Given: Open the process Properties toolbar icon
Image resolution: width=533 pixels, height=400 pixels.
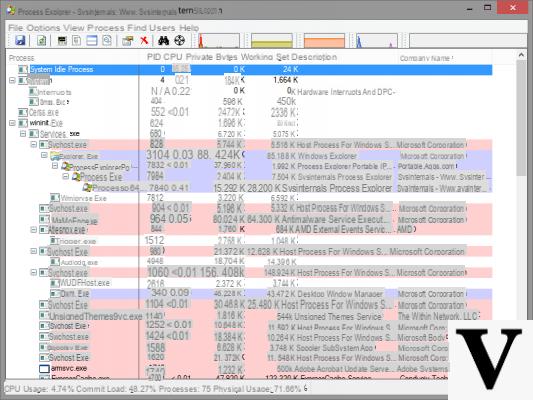Looking at the screenshot, I should click(x=128, y=41).
